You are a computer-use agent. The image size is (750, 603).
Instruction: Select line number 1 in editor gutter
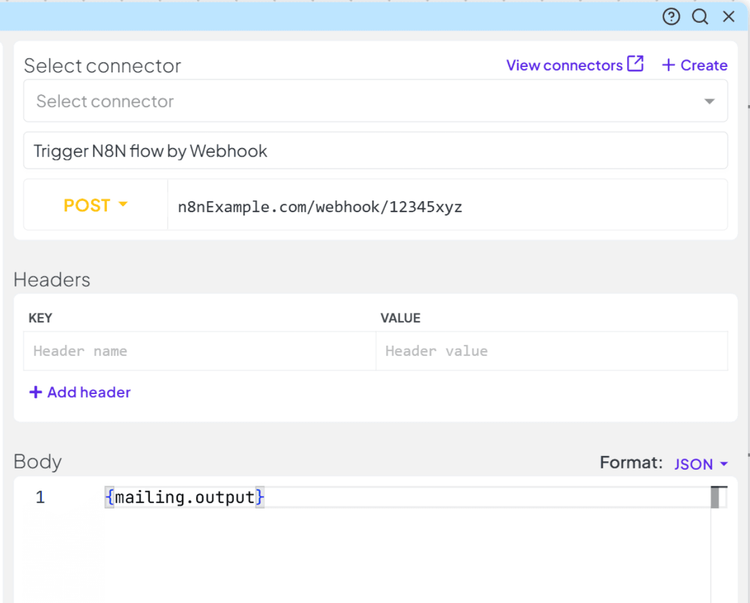point(40,497)
